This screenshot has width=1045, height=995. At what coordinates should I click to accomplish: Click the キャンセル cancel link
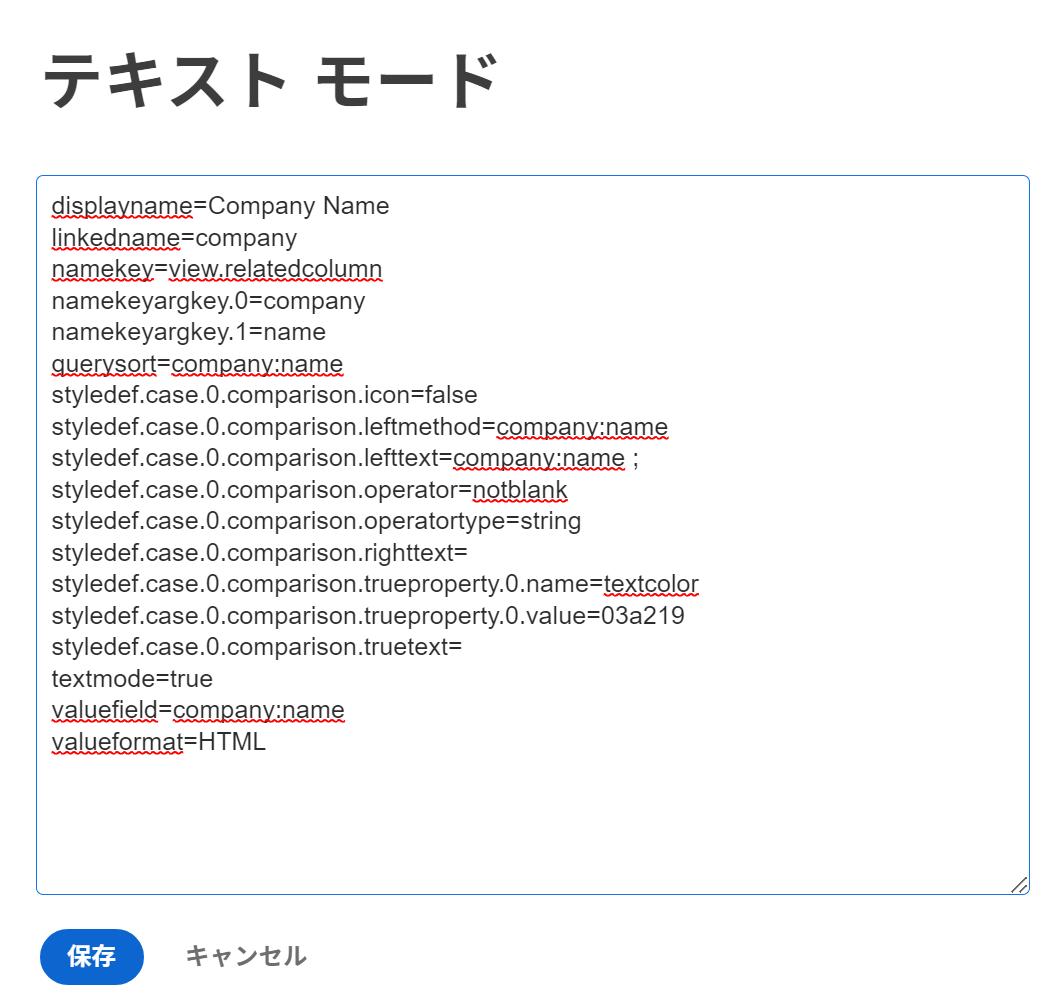click(x=246, y=957)
